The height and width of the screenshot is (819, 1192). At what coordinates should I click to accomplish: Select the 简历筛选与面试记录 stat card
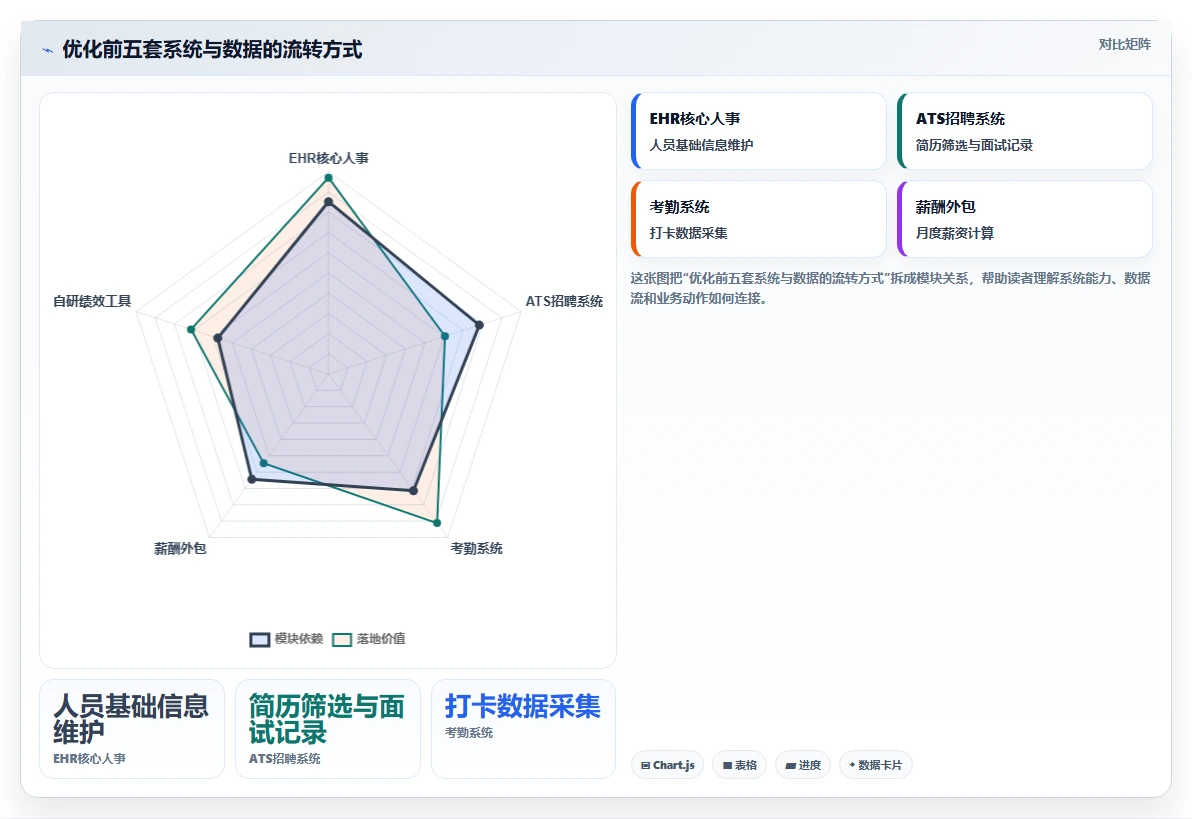[328, 729]
